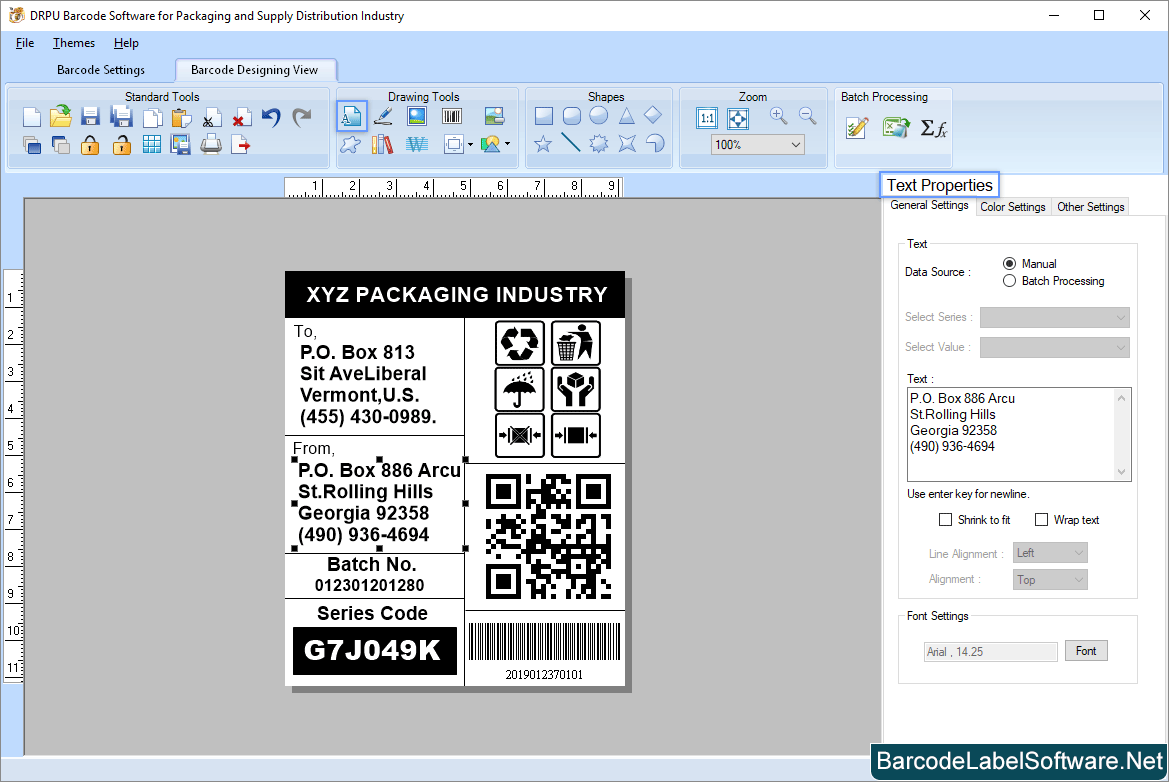
Task: Draw a diamond shape
Action: click(x=653, y=115)
